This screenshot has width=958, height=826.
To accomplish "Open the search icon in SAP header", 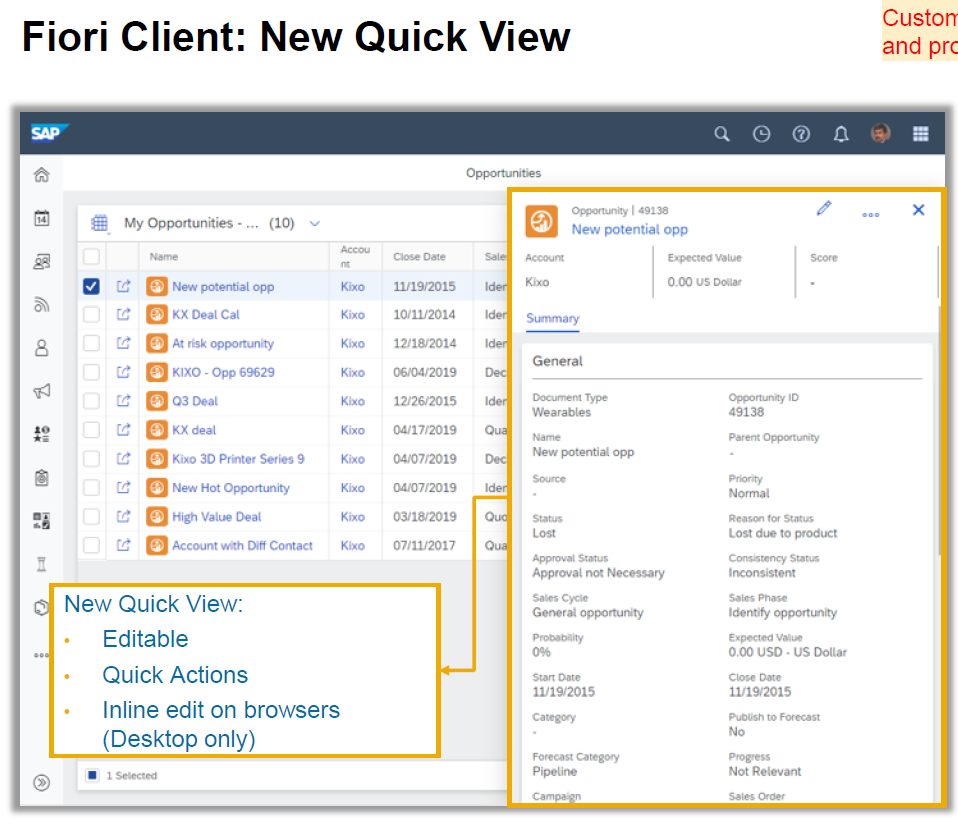I will tap(722, 134).
